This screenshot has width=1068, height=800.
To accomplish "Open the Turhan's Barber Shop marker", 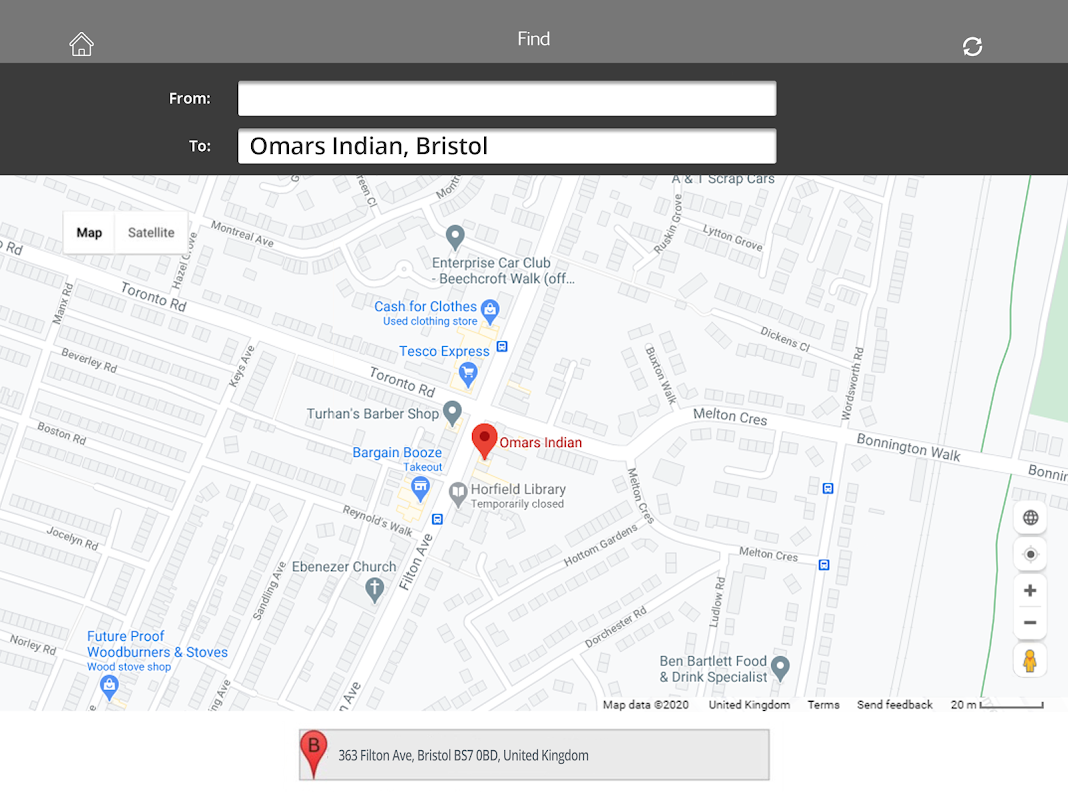I will coord(452,413).
